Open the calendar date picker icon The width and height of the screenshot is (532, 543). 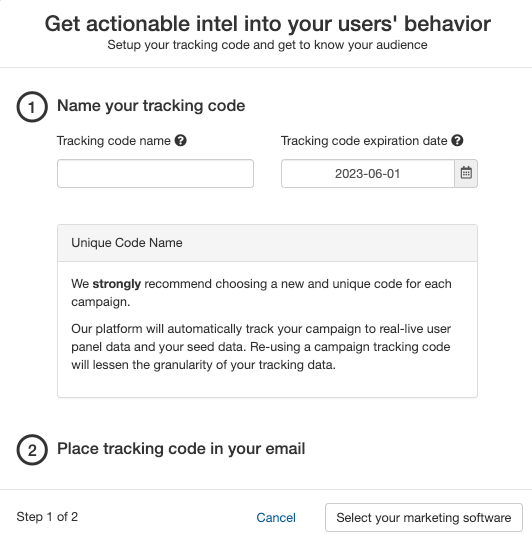(x=466, y=173)
